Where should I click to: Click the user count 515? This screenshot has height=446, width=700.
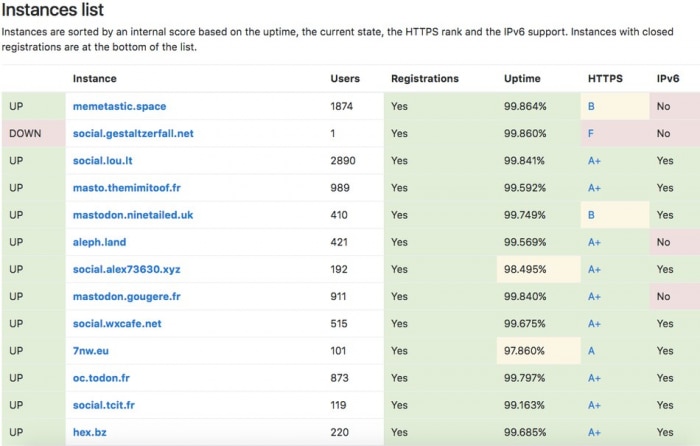339,324
